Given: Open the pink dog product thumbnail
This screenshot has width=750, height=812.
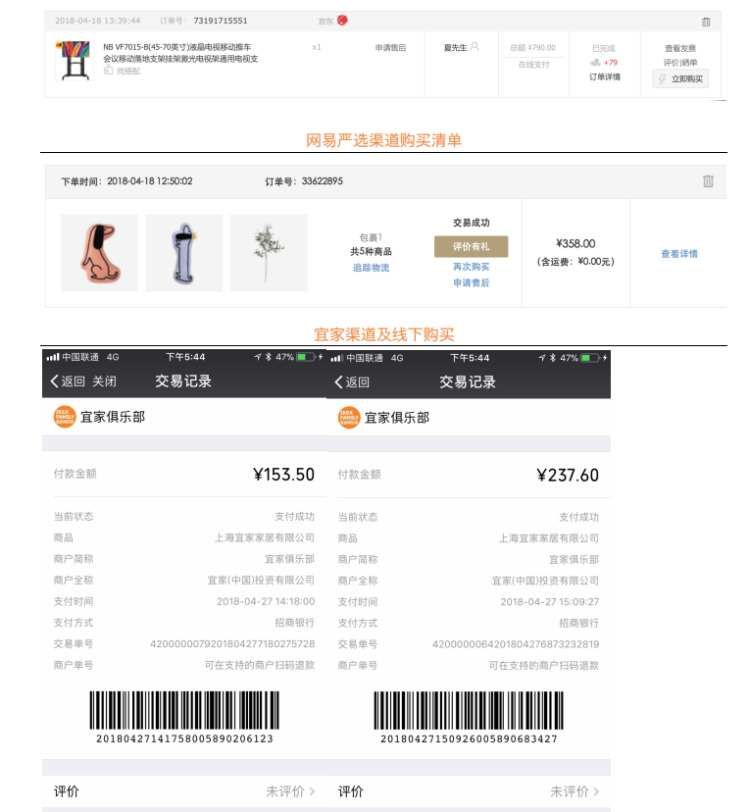Looking at the screenshot, I should (99, 253).
